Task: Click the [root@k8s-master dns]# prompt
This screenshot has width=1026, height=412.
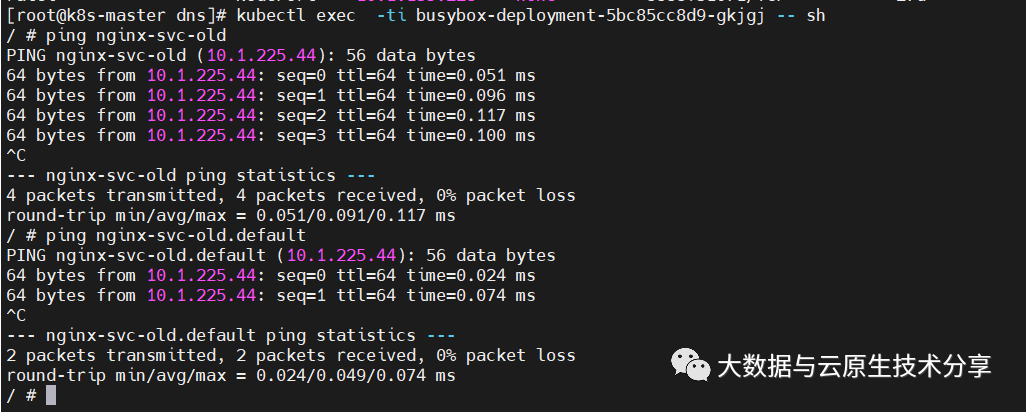Action: pos(116,16)
